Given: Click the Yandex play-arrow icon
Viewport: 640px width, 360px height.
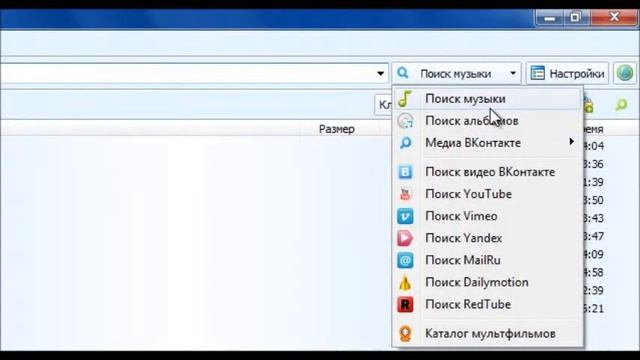Looking at the screenshot, I should tap(405, 238).
